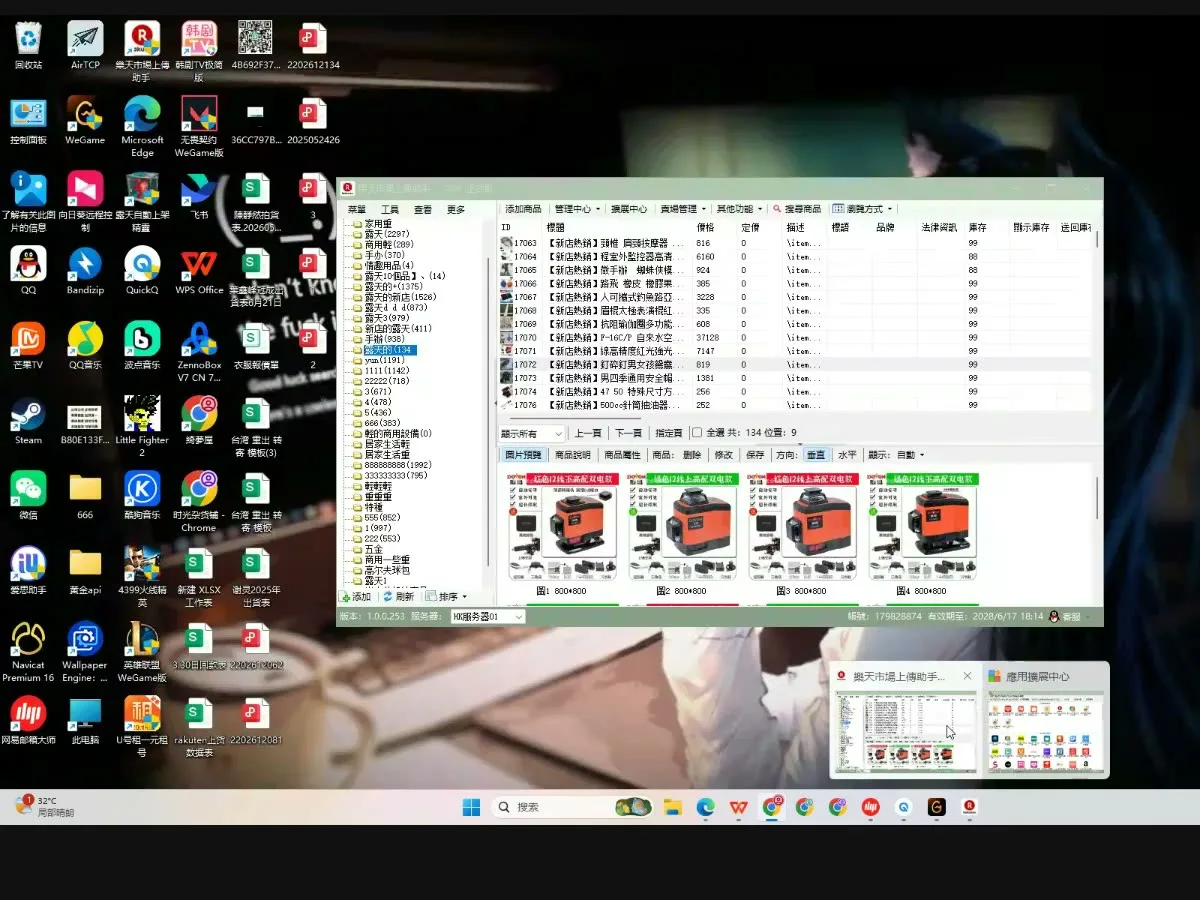Open the 顯示所有 filter combo box
This screenshot has width=1200, height=900.
coord(533,433)
